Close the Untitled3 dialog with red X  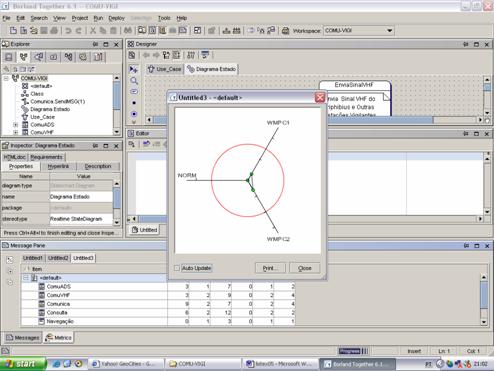click(320, 97)
